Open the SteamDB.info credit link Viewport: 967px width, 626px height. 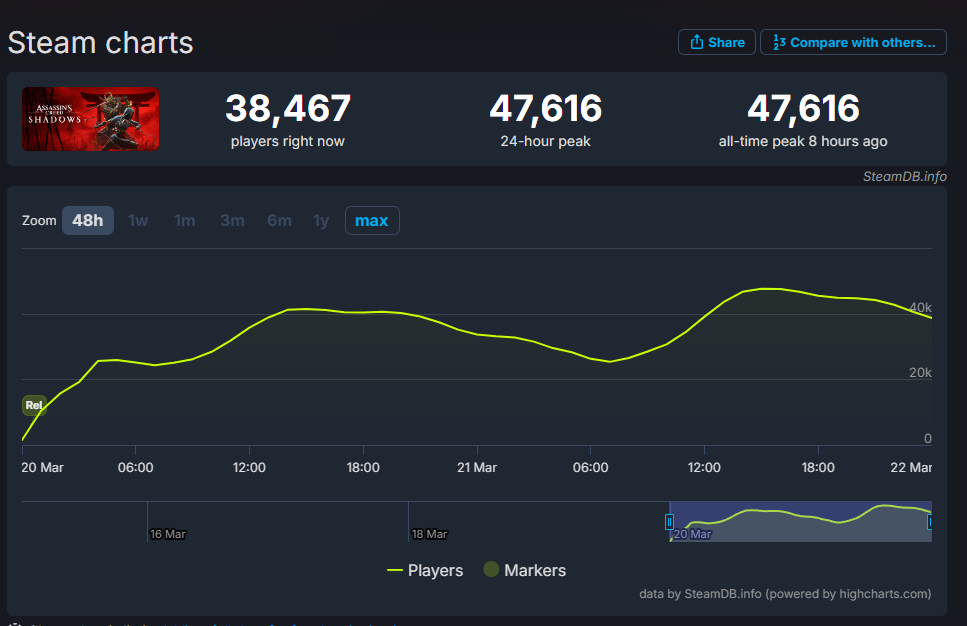click(x=905, y=176)
